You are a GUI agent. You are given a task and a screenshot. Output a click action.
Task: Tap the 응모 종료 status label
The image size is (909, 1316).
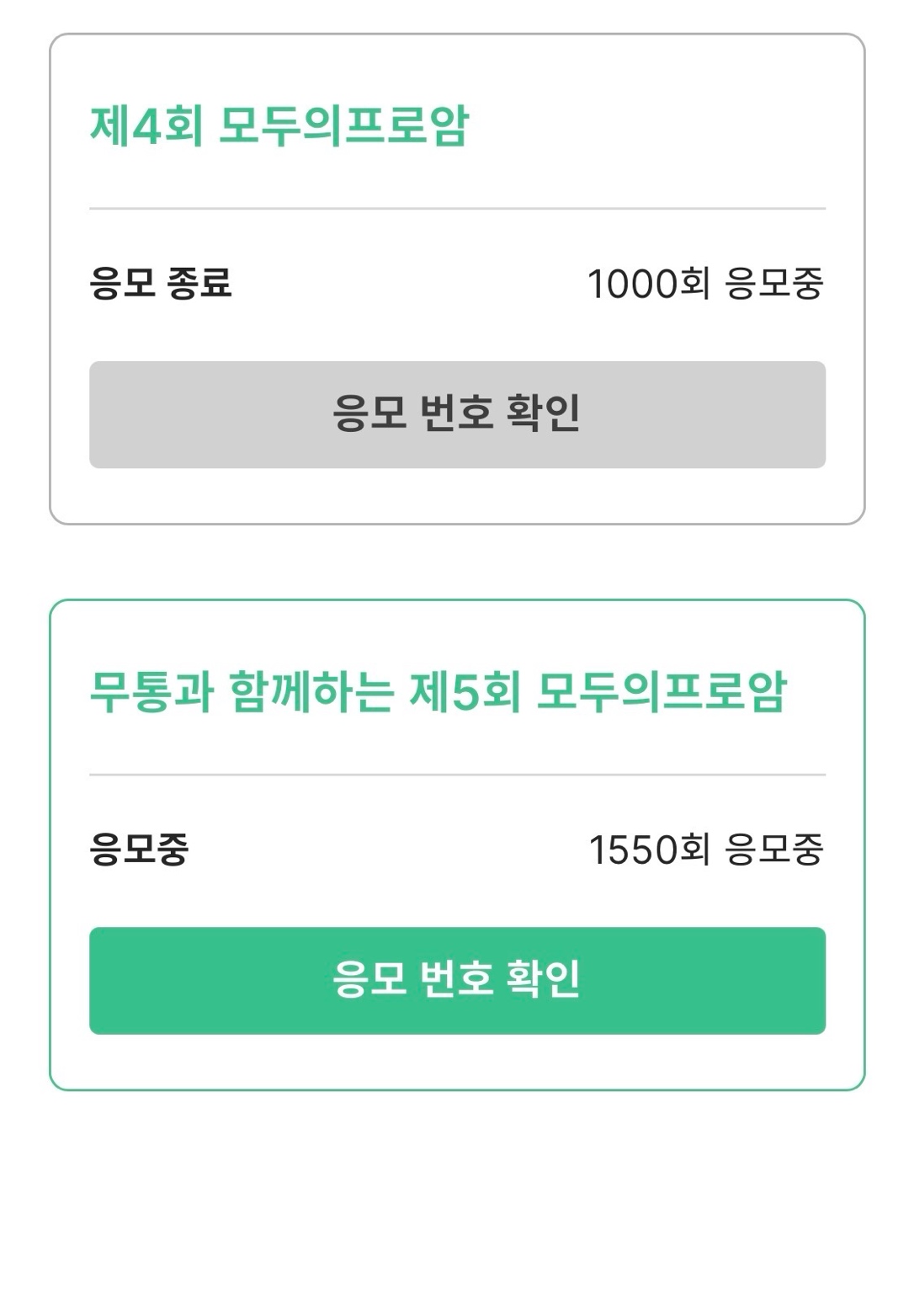click(160, 283)
